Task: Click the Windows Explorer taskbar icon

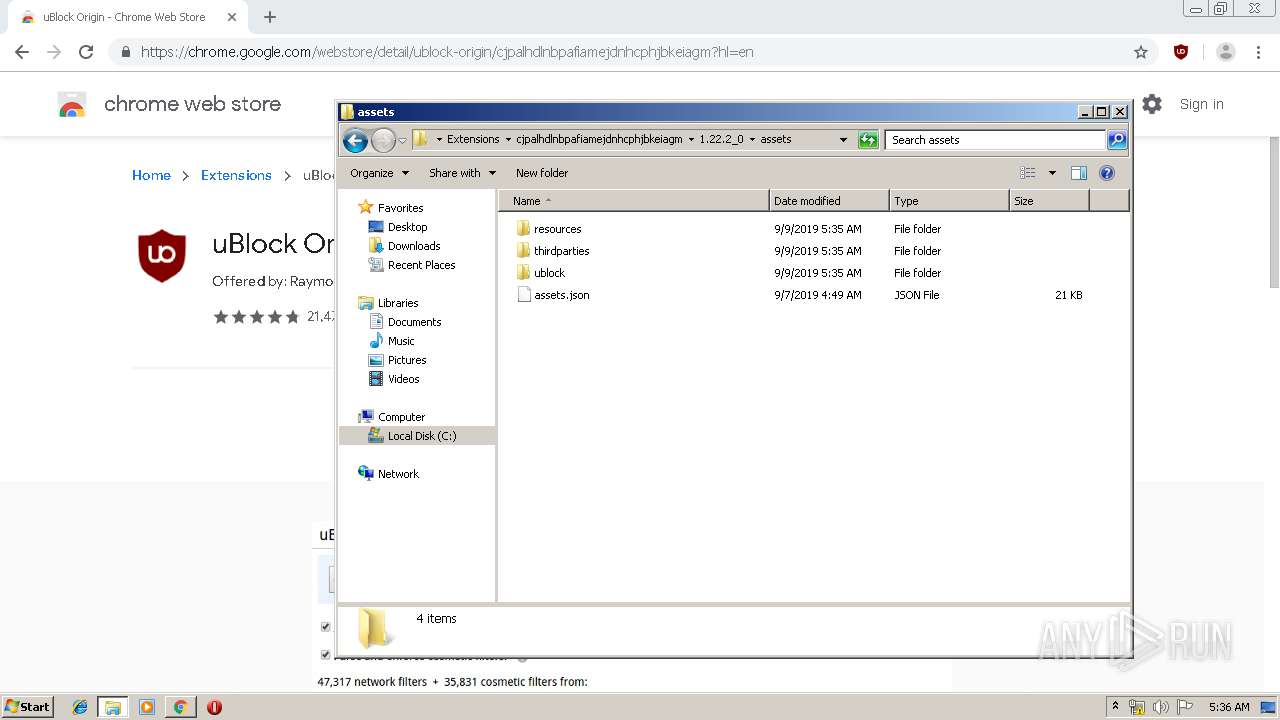Action: (x=113, y=707)
